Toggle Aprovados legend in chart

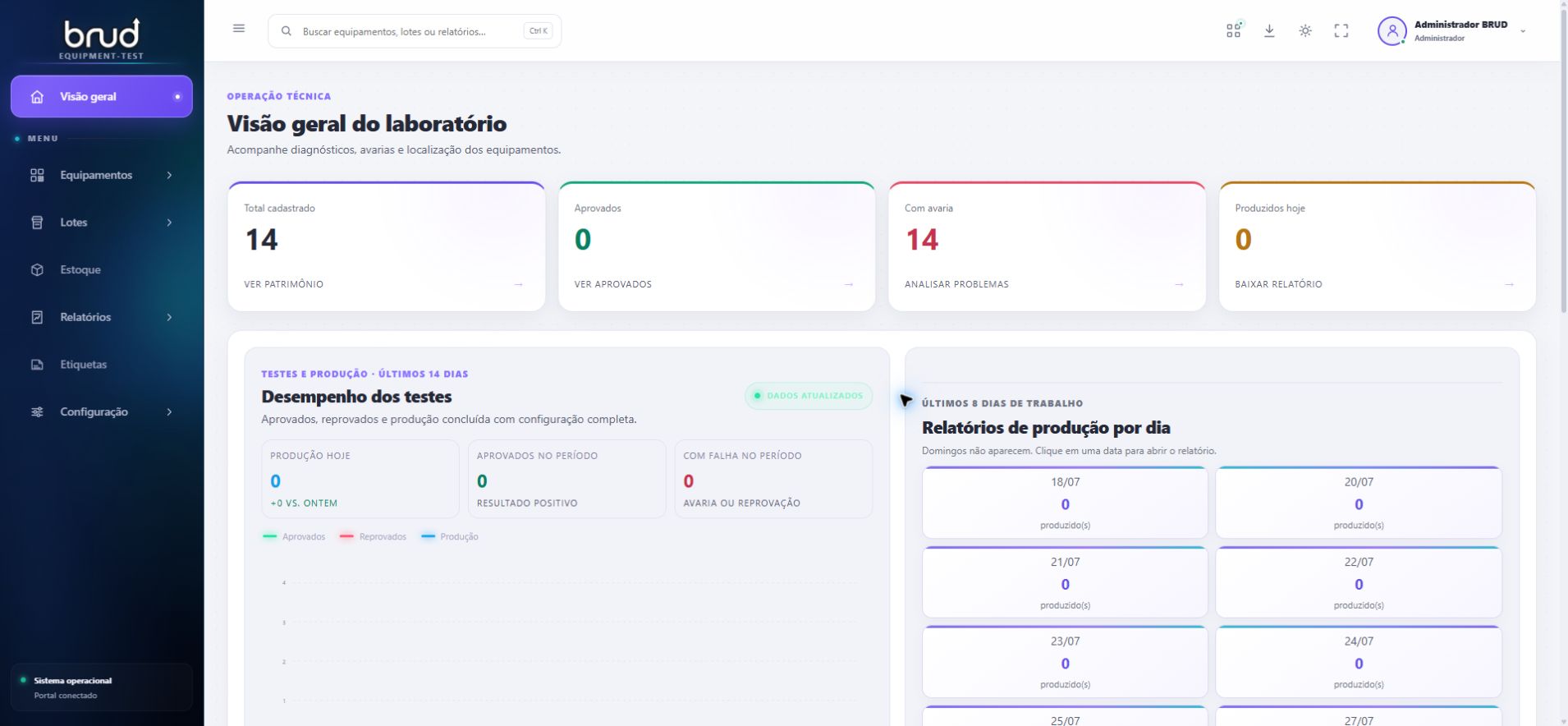click(x=294, y=536)
